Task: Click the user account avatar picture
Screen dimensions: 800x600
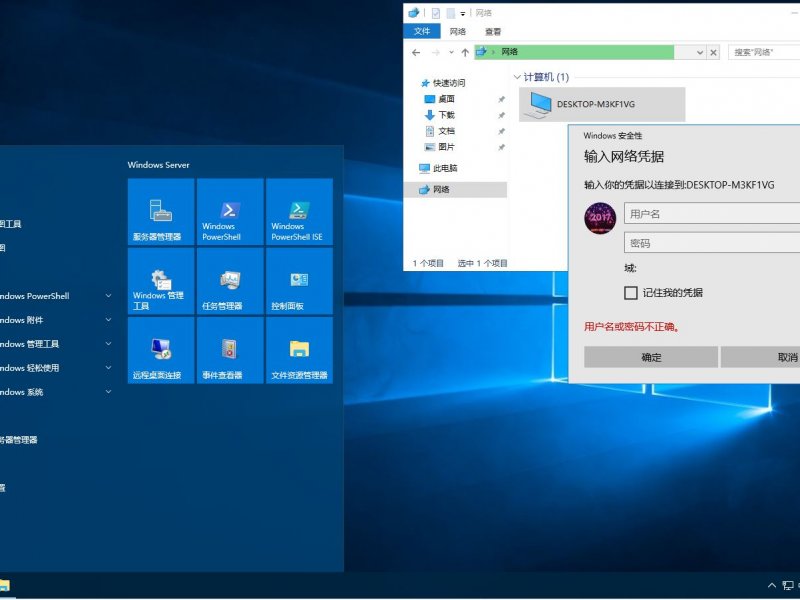Action: coord(600,218)
